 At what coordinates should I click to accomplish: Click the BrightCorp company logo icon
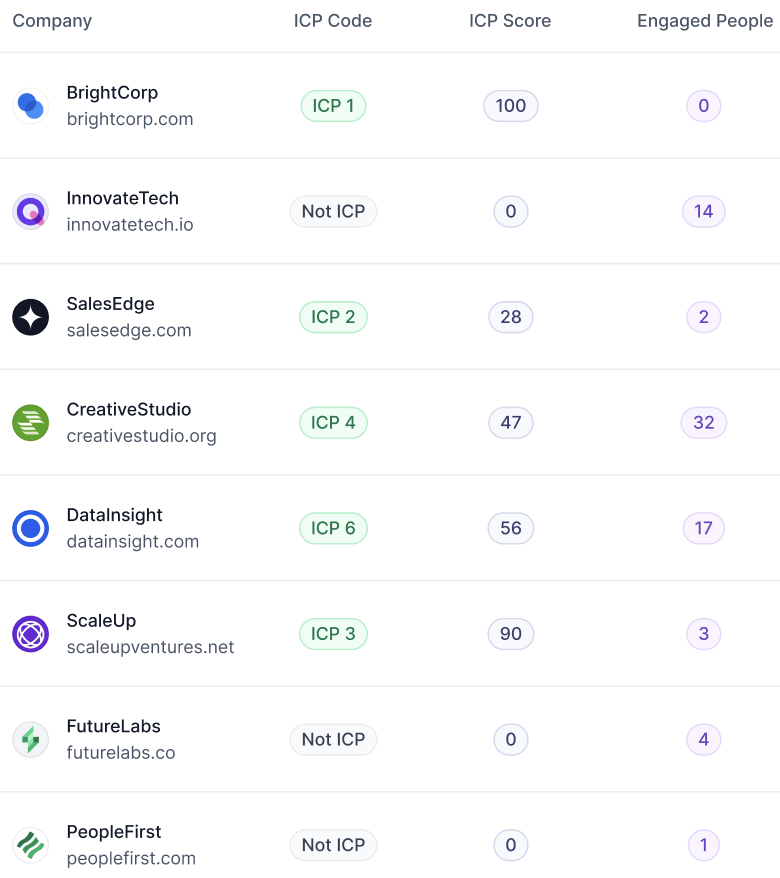(x=30, y=106)
